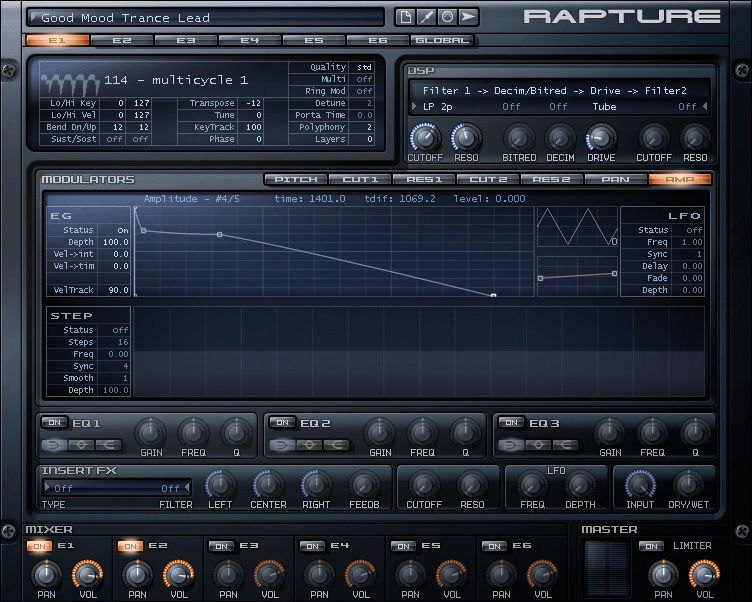Toggle EQ 3 On button
The image size is (752, 602).
click(x=511, y=423)
